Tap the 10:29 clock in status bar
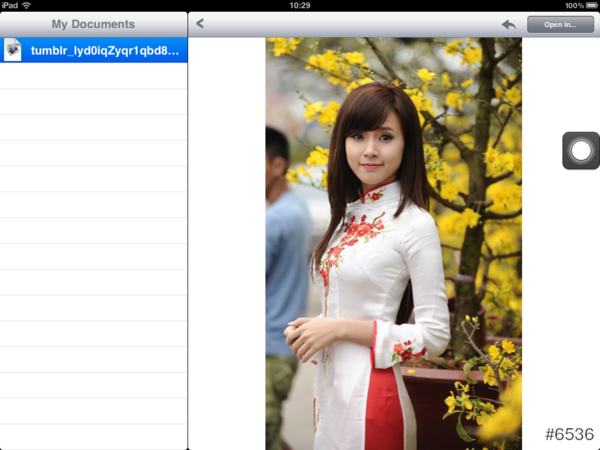This screenshot has height=450, width=600. (300, 5)
